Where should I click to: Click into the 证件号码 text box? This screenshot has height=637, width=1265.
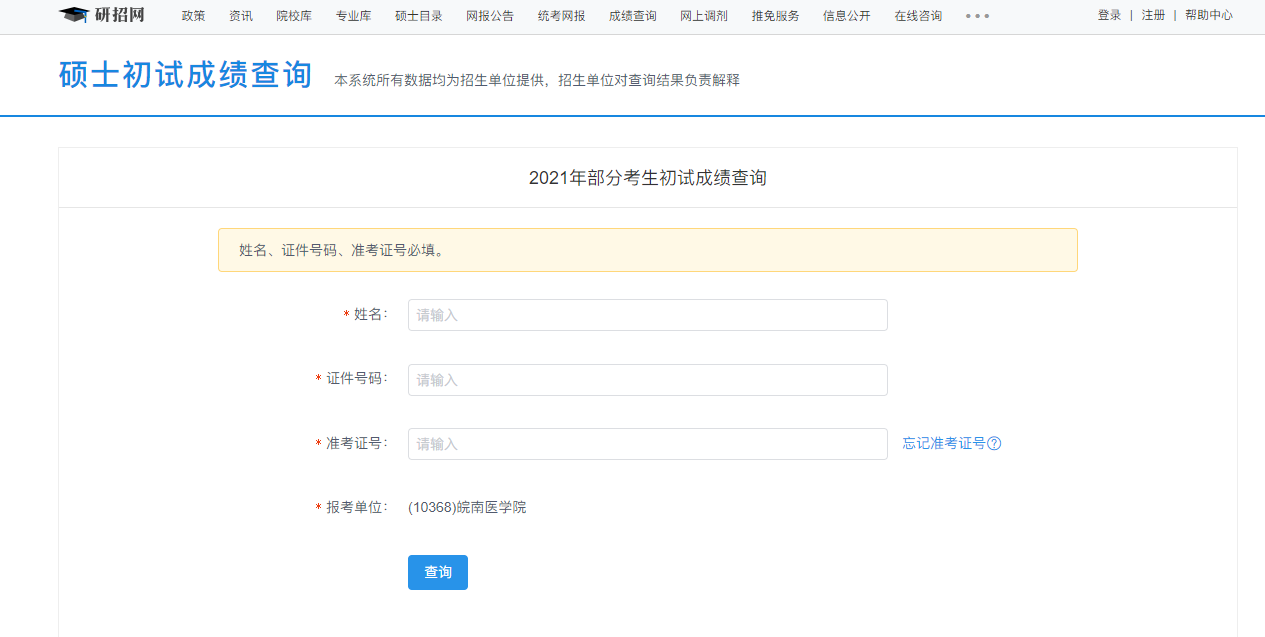pyautogui.click(x=647, y=380)
